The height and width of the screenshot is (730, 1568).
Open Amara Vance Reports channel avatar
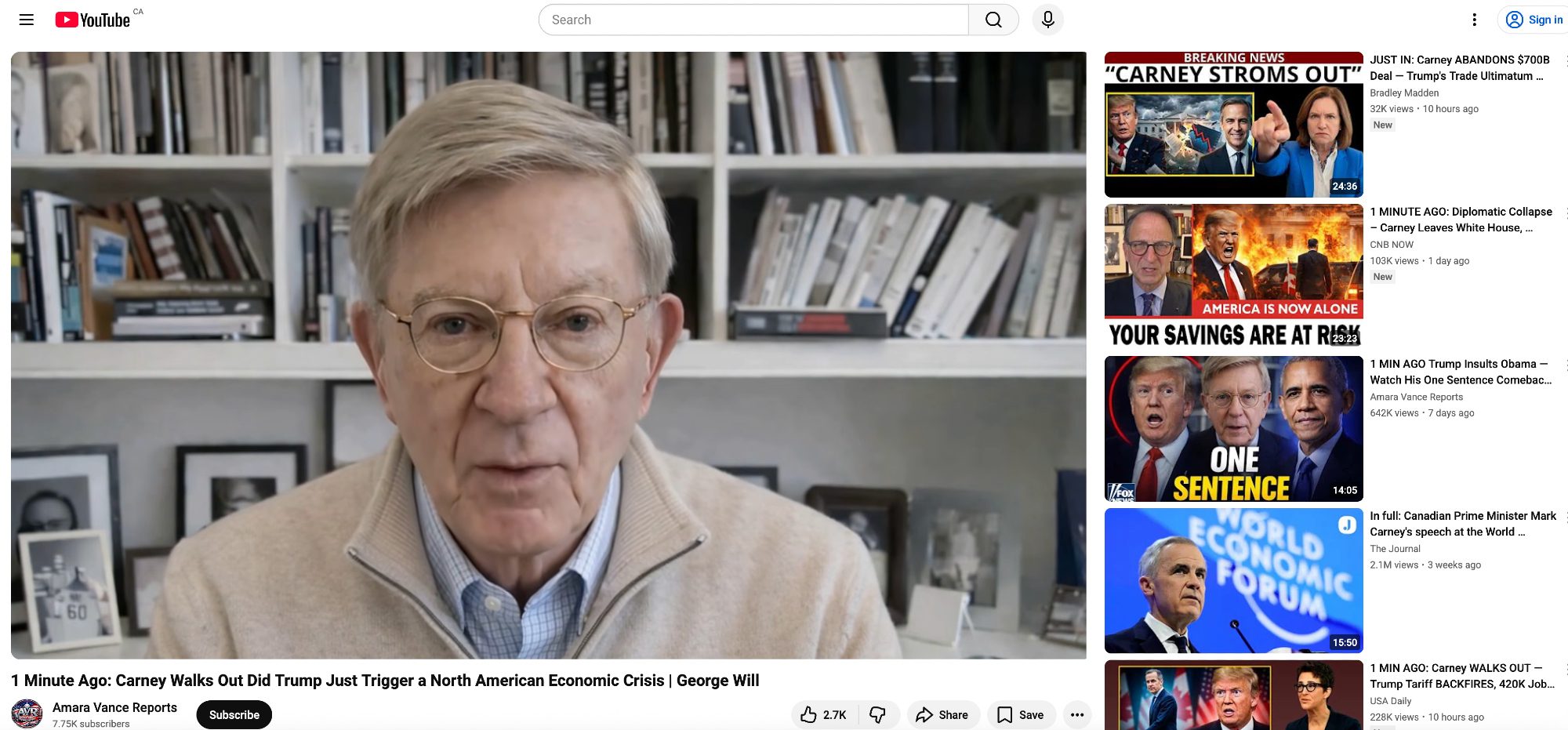[27, 714]
